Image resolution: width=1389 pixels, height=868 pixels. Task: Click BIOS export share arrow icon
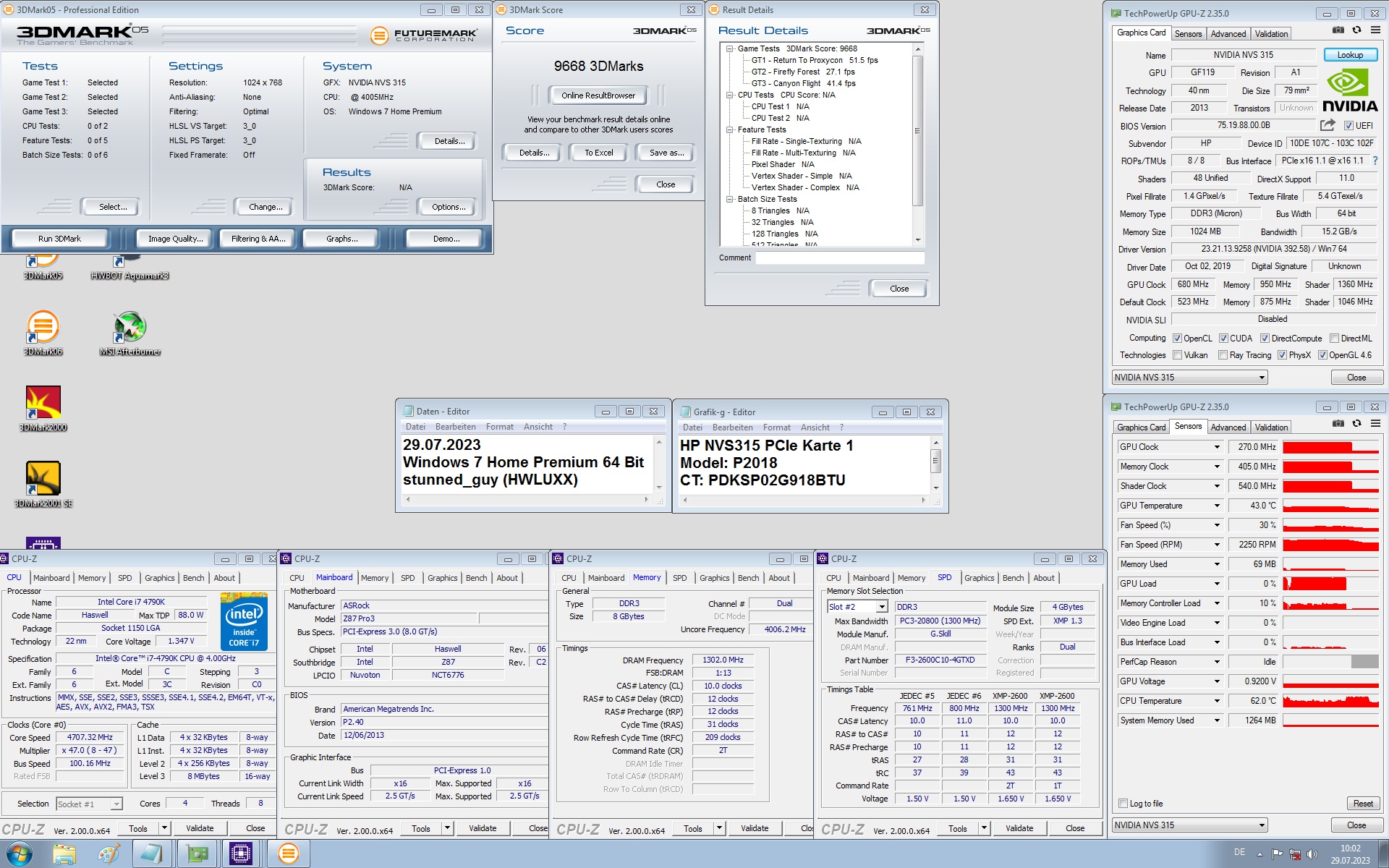1328,125
